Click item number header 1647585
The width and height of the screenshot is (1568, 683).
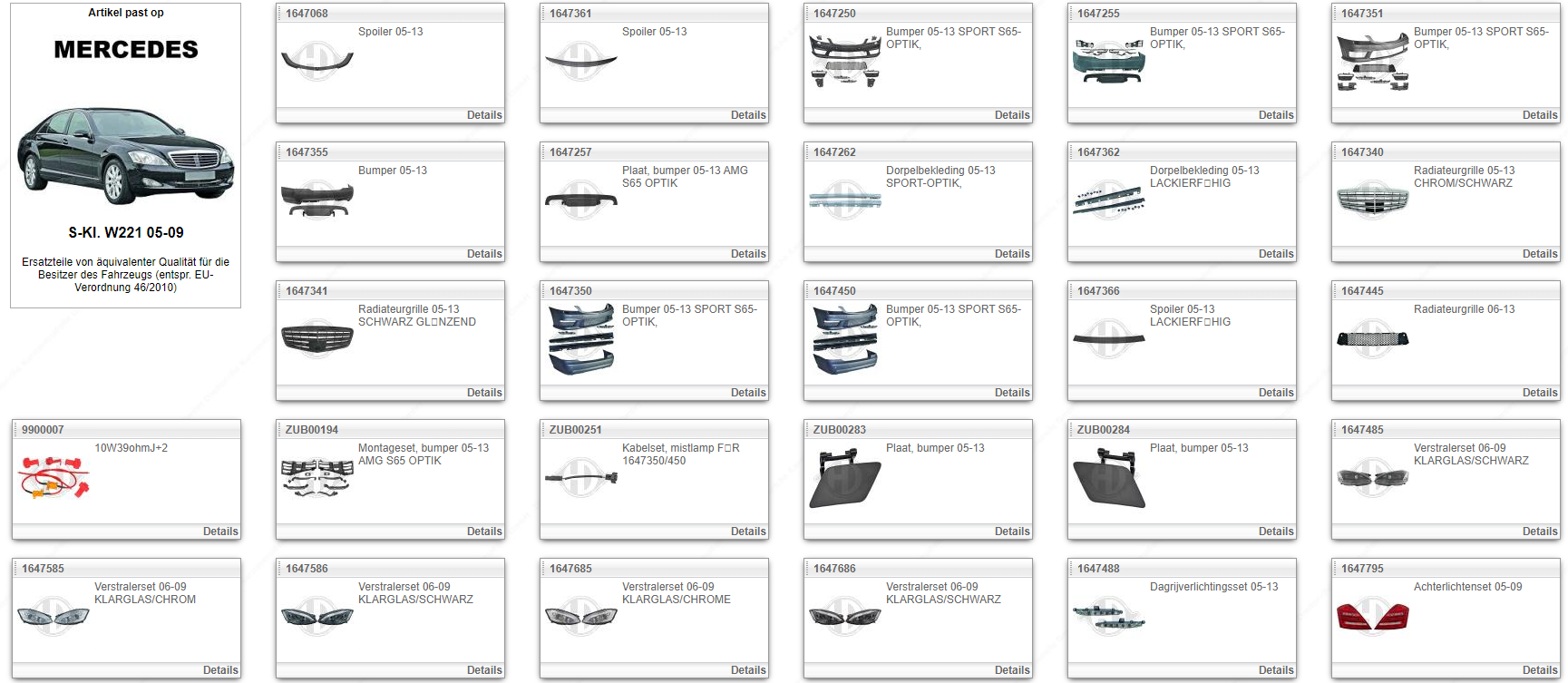pos(43,569)
